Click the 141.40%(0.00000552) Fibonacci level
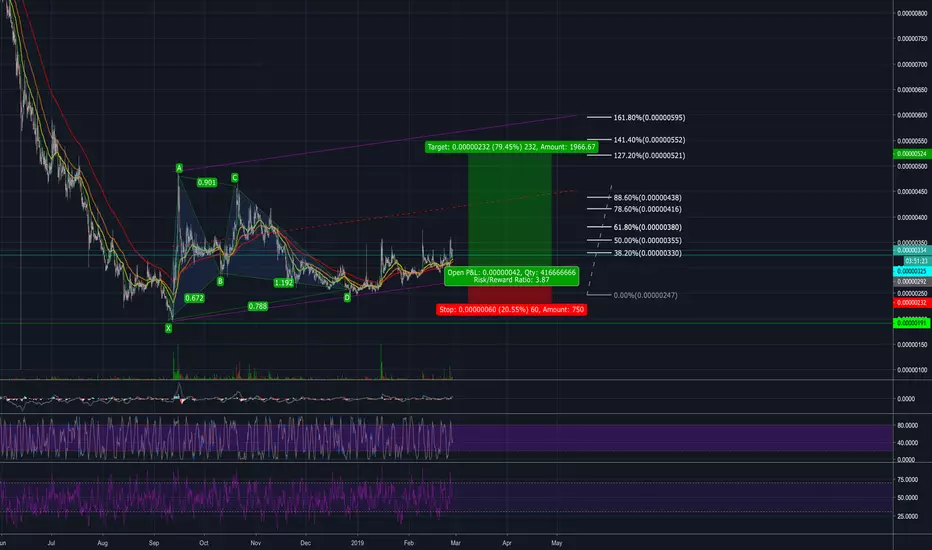Screen dimensions: 932x550 tap(649, 140)
